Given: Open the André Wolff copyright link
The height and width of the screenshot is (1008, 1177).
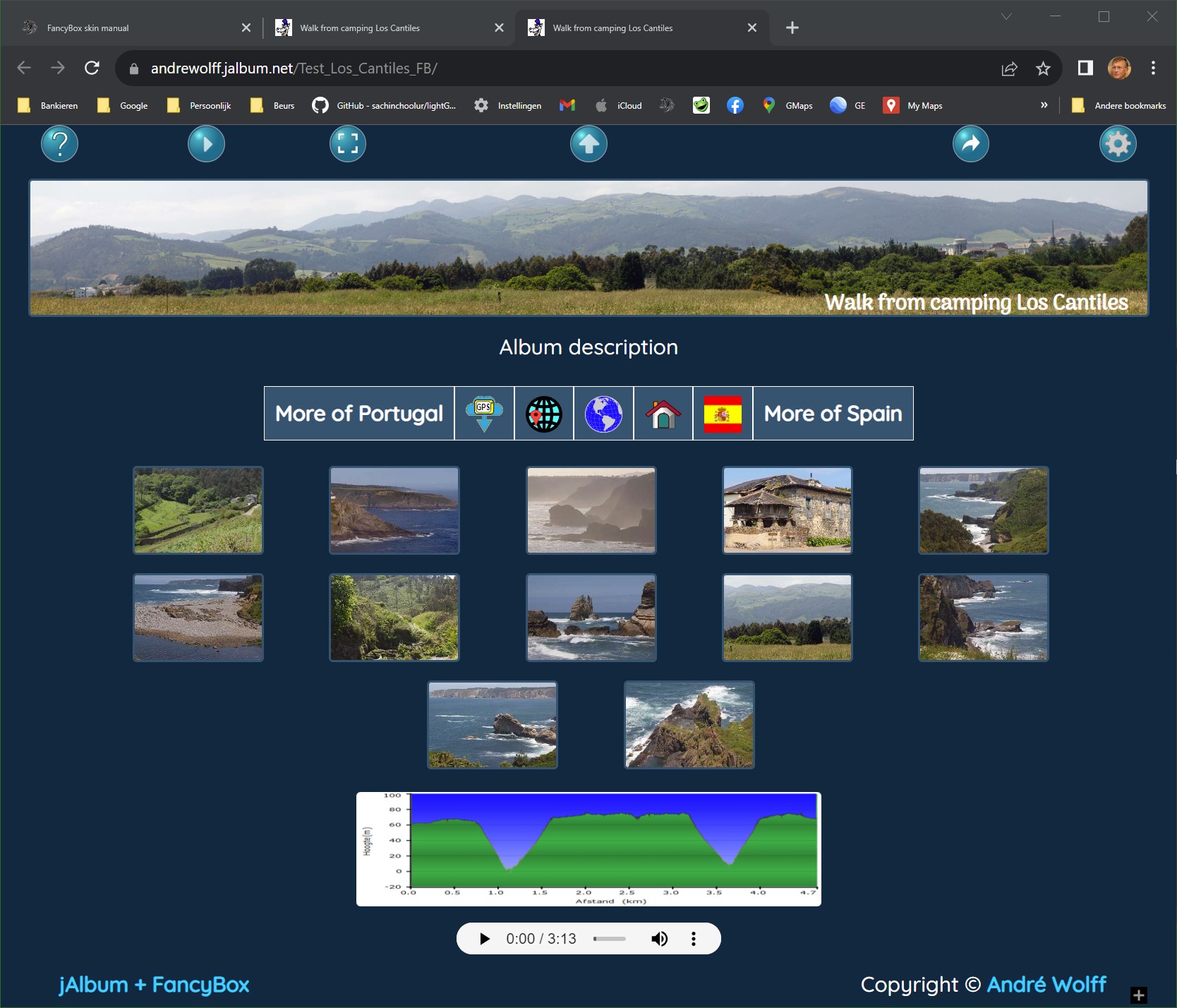Looking at the screenshot, I should click(x=1046, y=985).
